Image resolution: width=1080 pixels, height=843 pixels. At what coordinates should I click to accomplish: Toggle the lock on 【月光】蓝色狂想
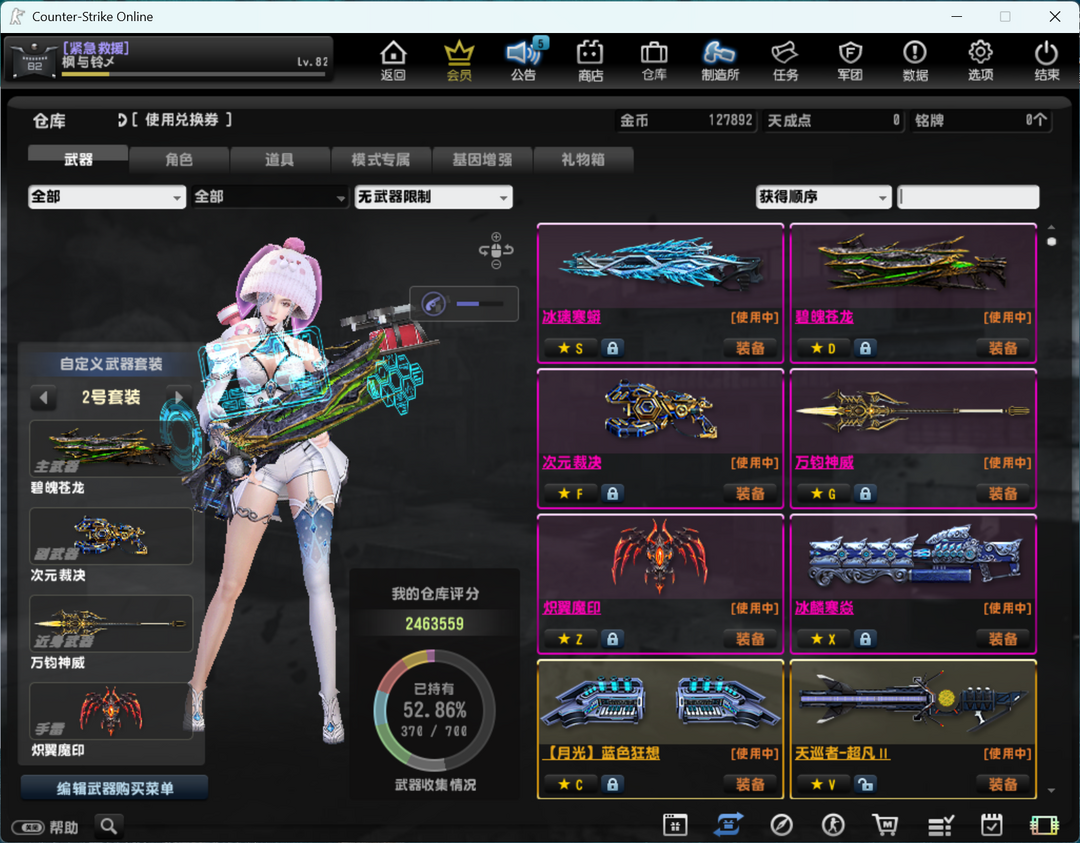point(612,784)
